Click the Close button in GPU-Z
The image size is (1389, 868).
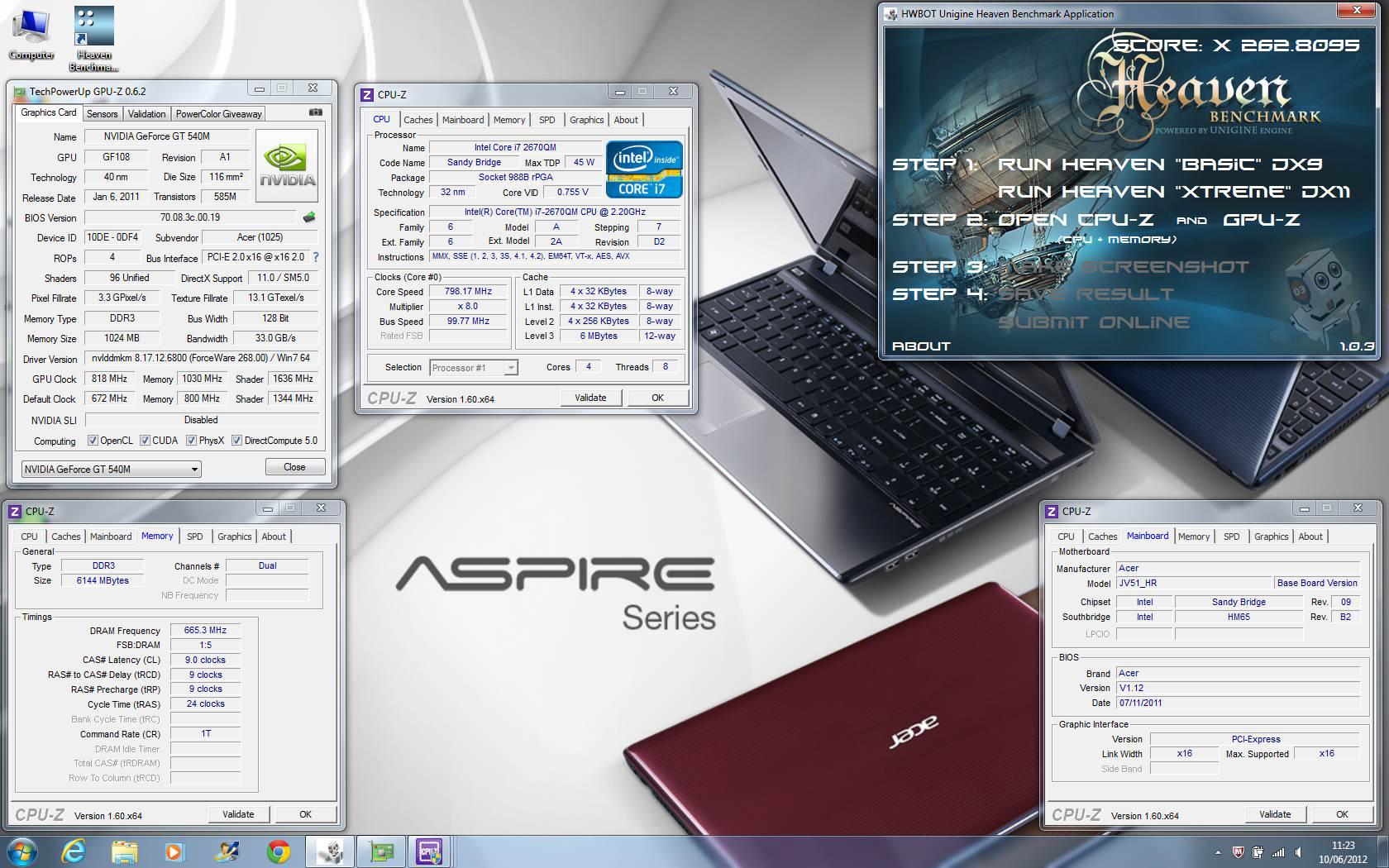tap(294, 467)
